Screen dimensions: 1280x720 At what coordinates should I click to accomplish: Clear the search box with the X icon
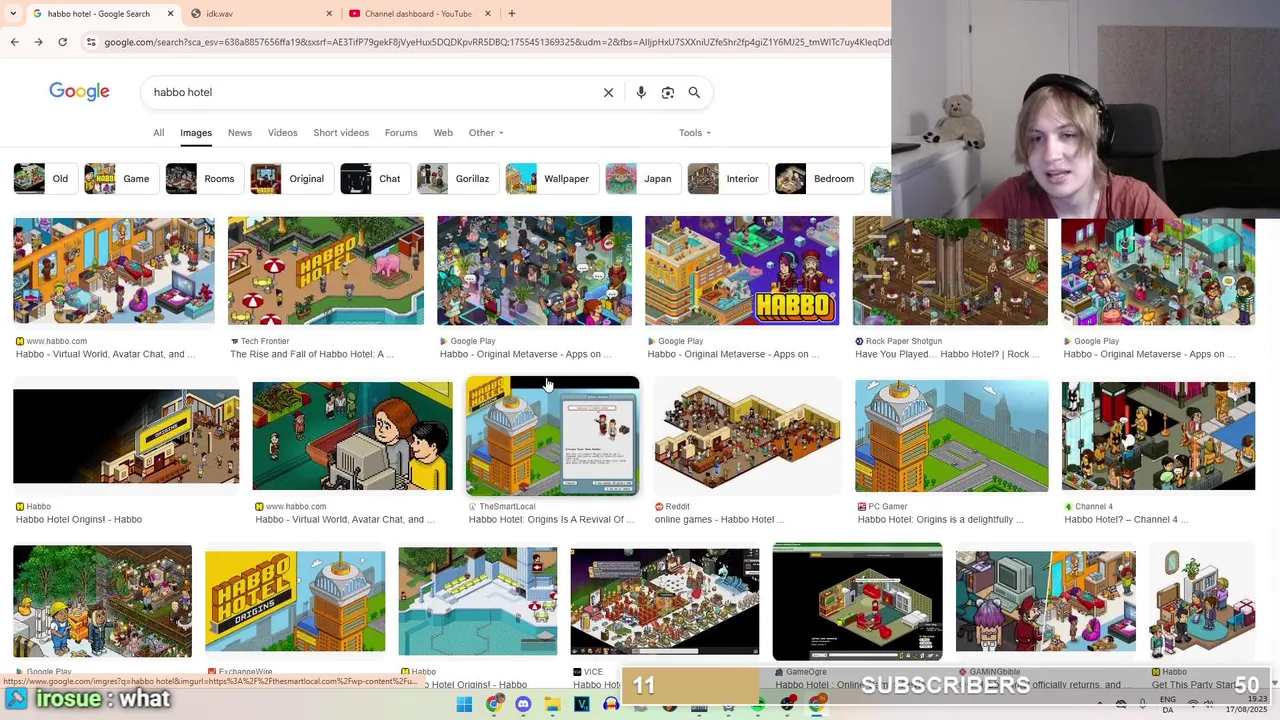click(608, 92)
